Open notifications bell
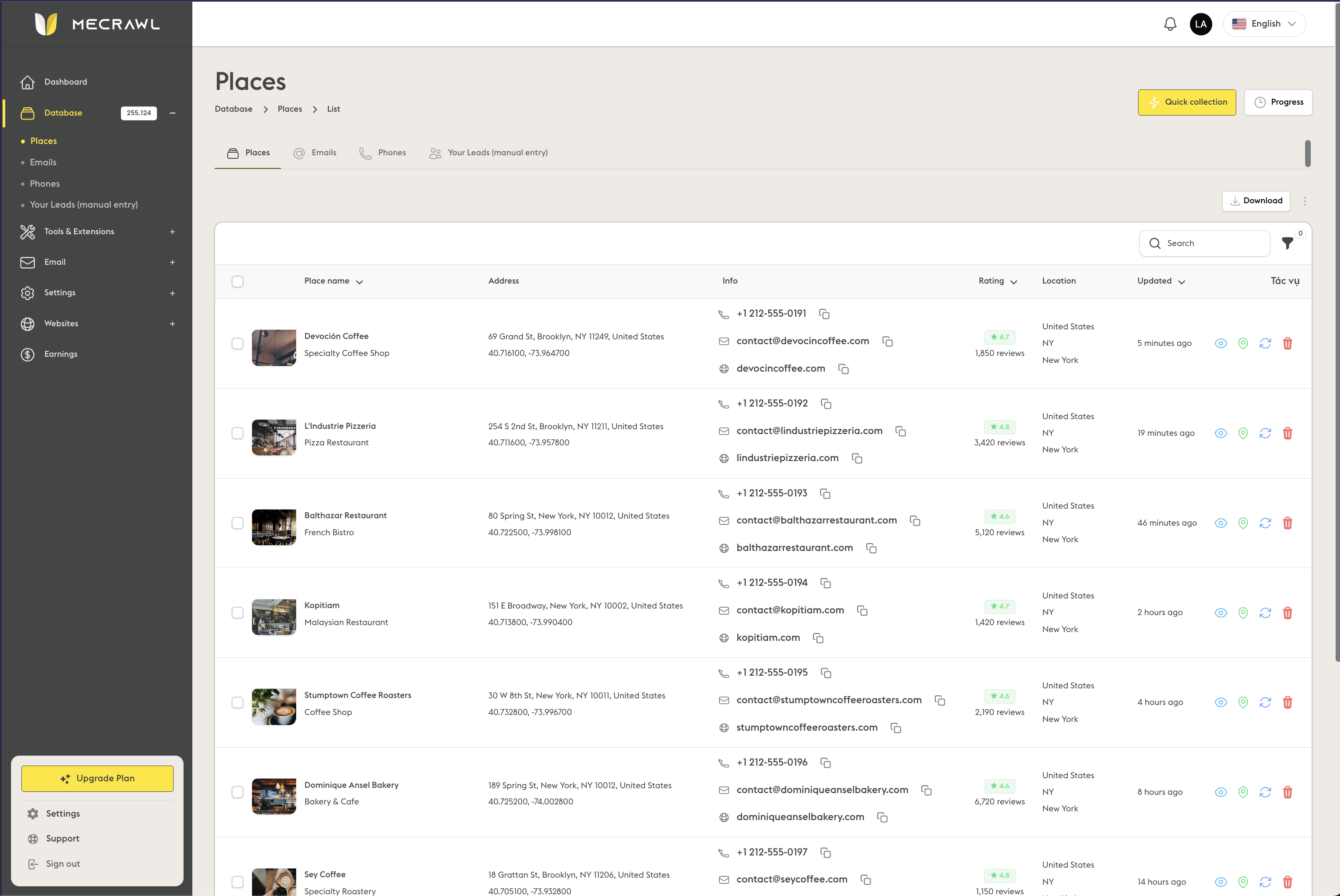Viewport: 1340px width, 896px height. (1170, 24)
